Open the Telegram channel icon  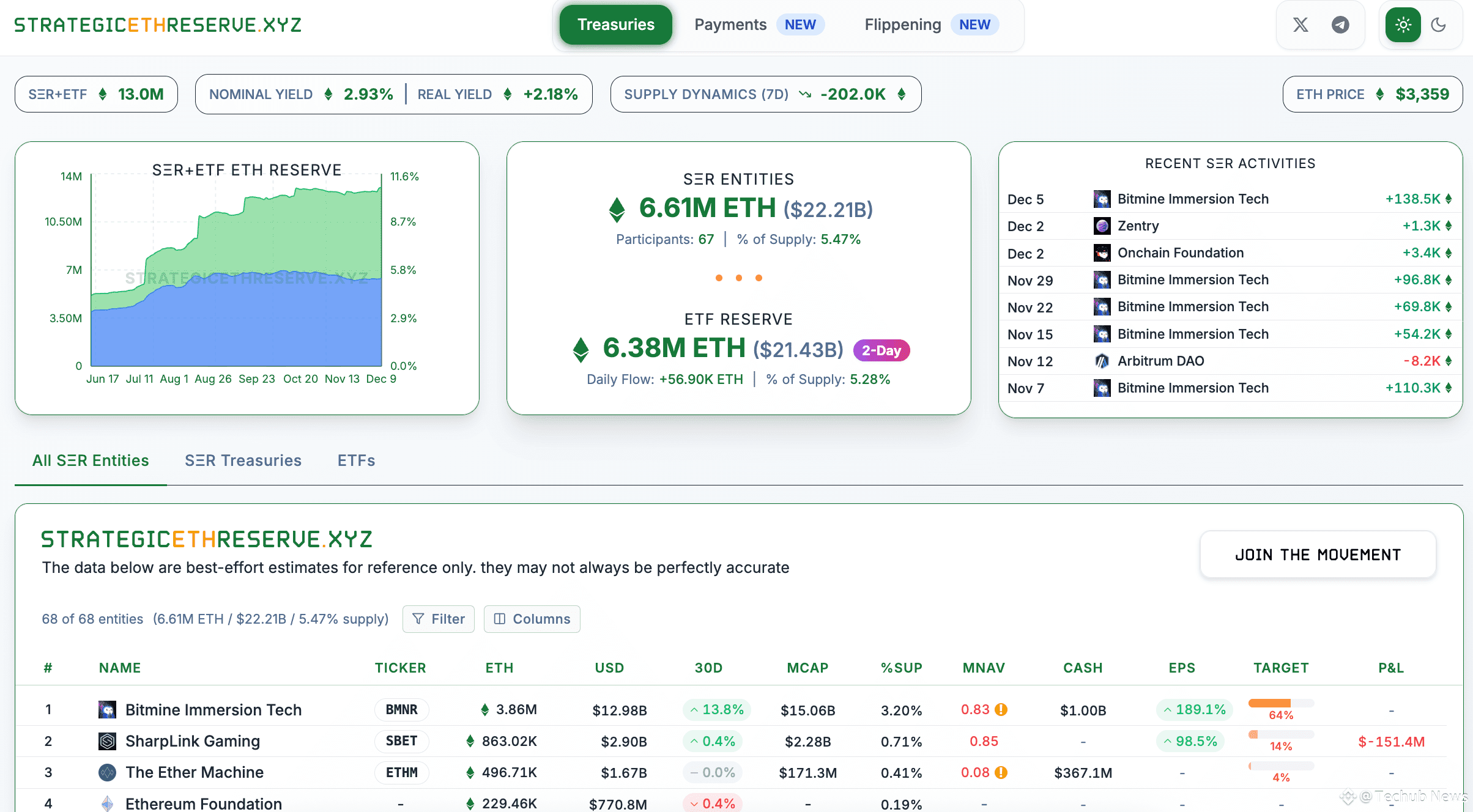(x=1340, y=25)
